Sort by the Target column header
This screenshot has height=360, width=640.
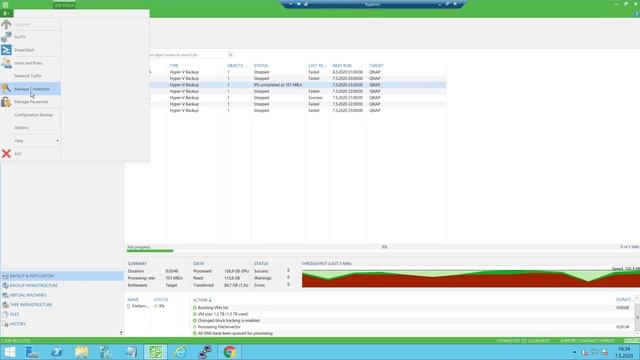376,66
